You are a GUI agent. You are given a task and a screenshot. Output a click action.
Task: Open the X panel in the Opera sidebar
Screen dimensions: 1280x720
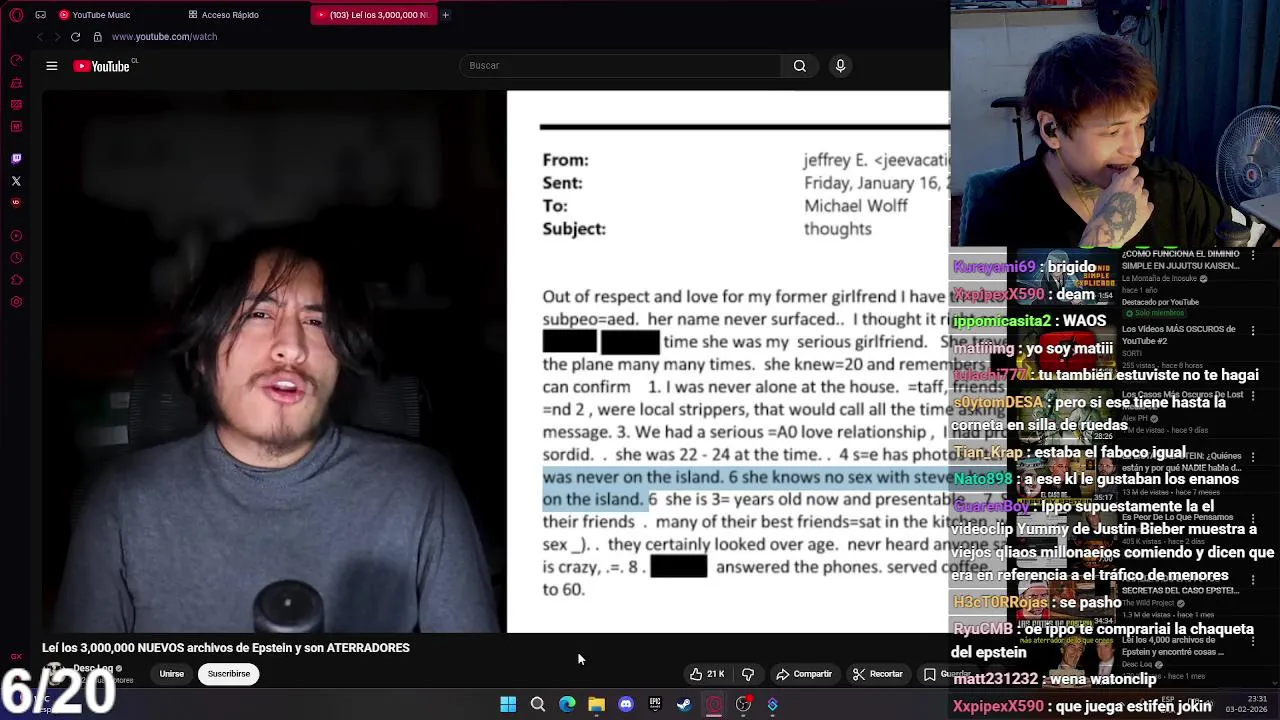tap(16, 181)
